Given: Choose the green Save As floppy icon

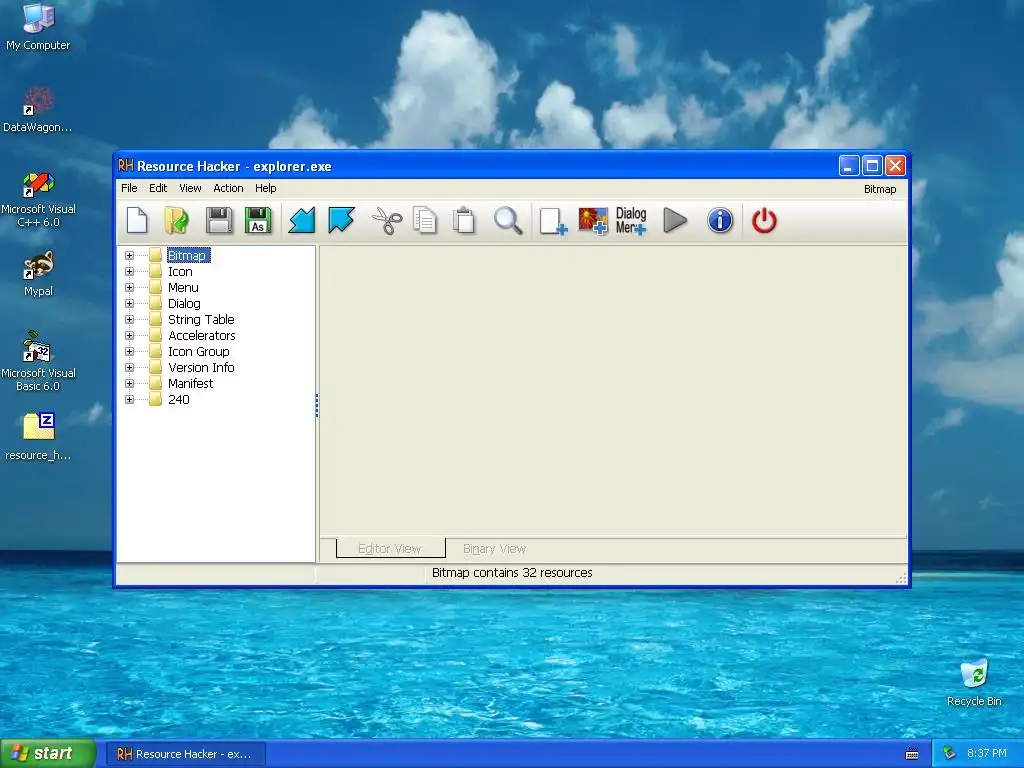Looking at the screenshot, I should point(258,220).
